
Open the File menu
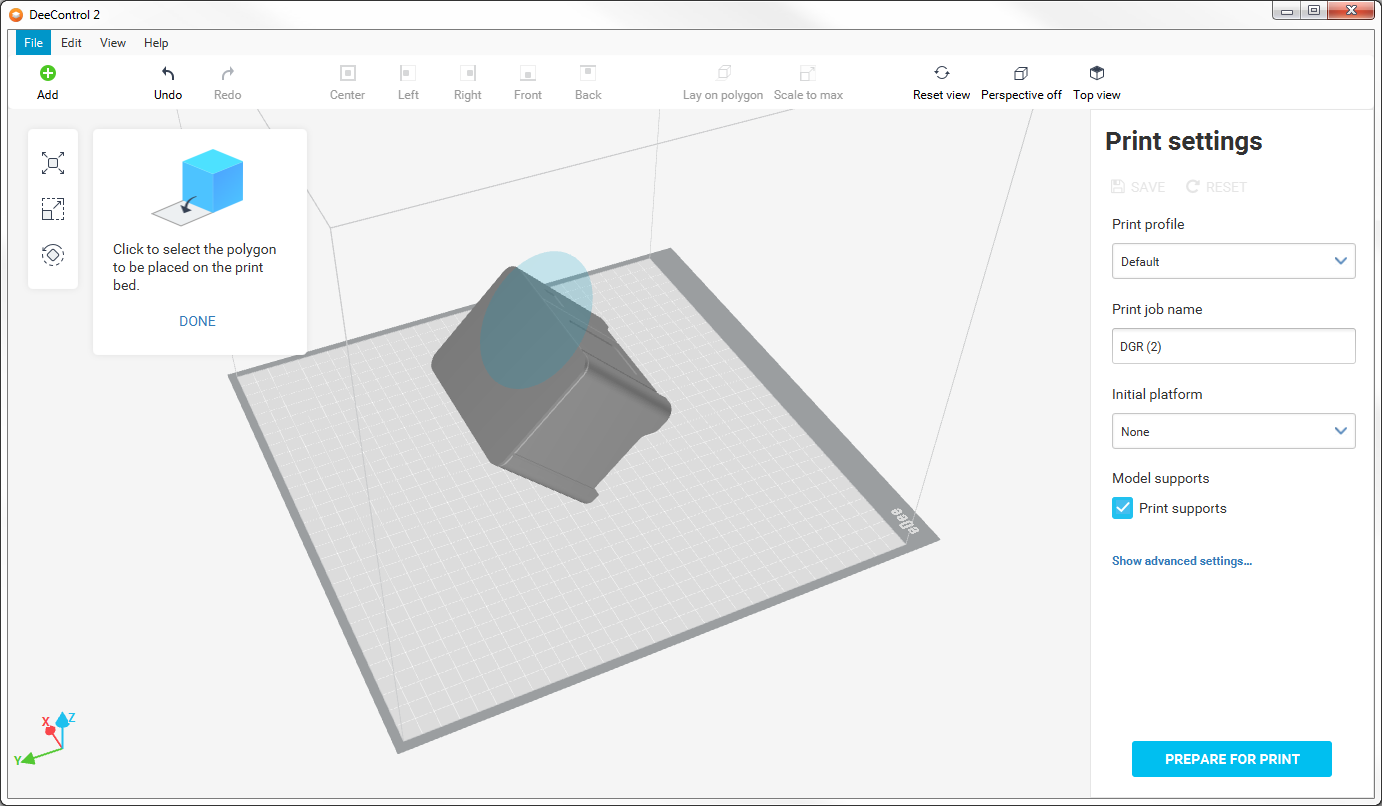tap(33, 43)
